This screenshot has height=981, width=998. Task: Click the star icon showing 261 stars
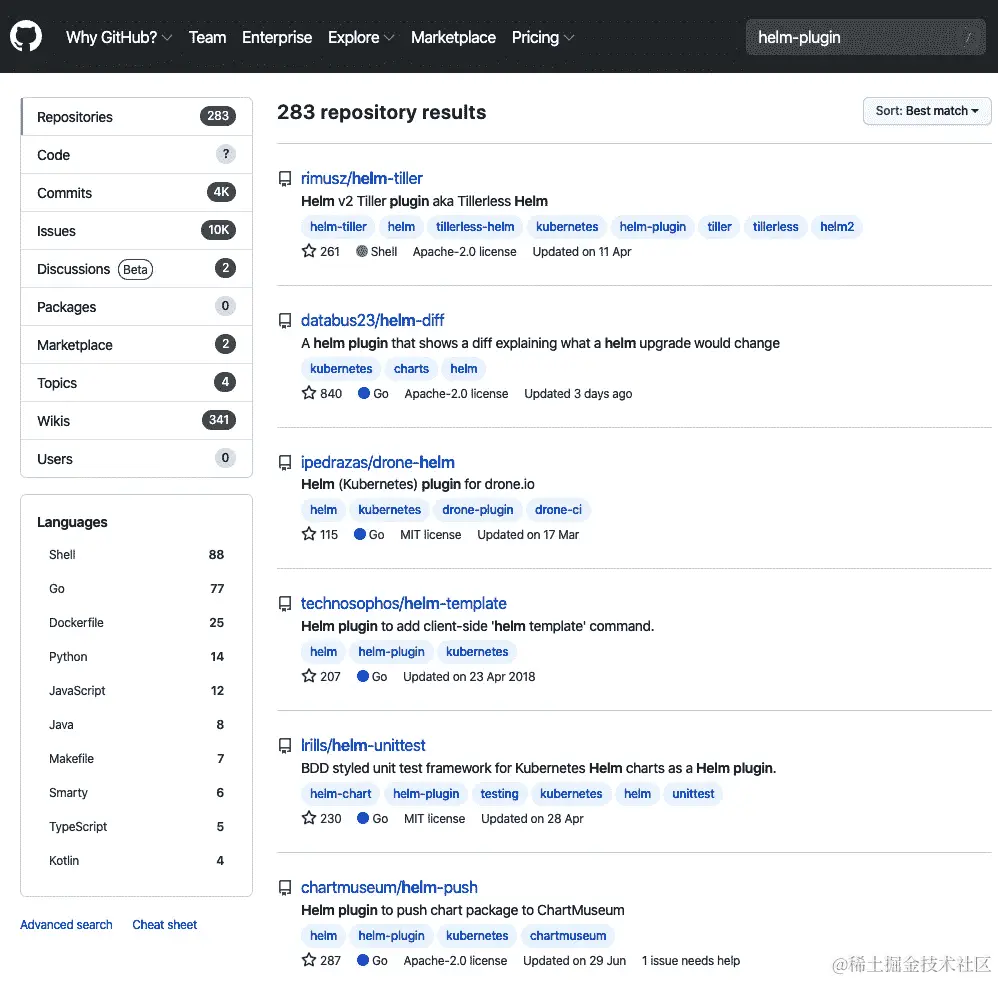pyautogui.click(x=309, y=251)
